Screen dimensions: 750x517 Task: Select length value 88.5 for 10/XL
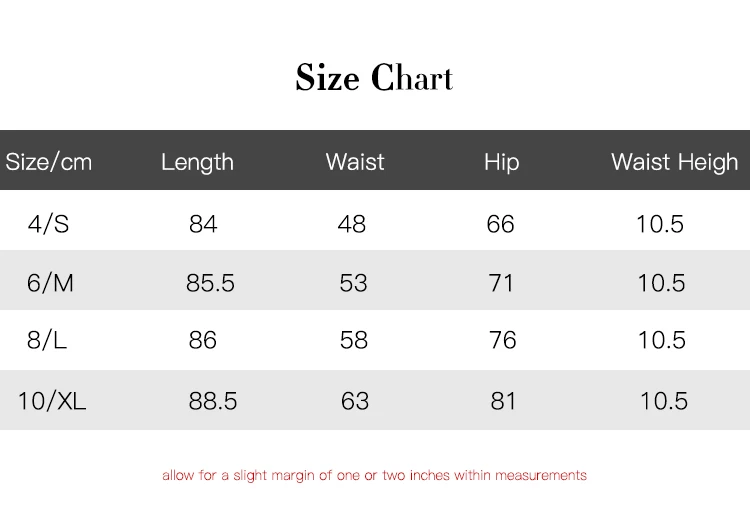213,401
